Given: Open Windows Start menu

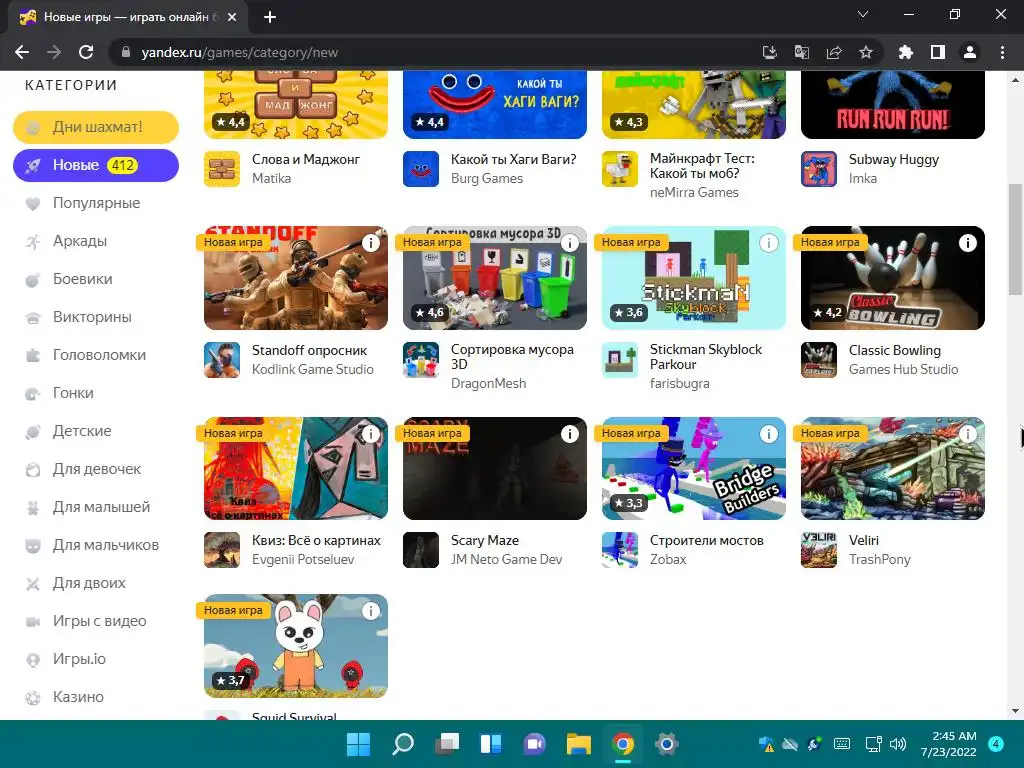Looking at the screenshot, I should (x=359, y=744).
